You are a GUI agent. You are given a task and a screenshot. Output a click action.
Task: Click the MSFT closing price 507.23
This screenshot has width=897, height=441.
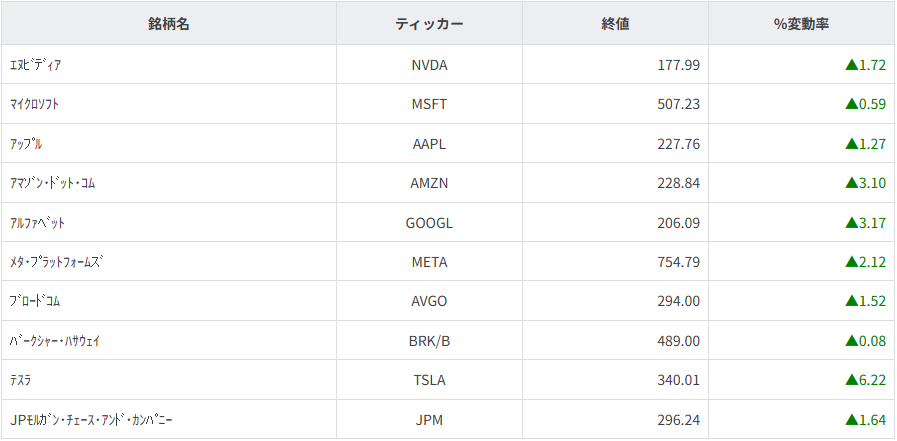[x=678, y=104]
